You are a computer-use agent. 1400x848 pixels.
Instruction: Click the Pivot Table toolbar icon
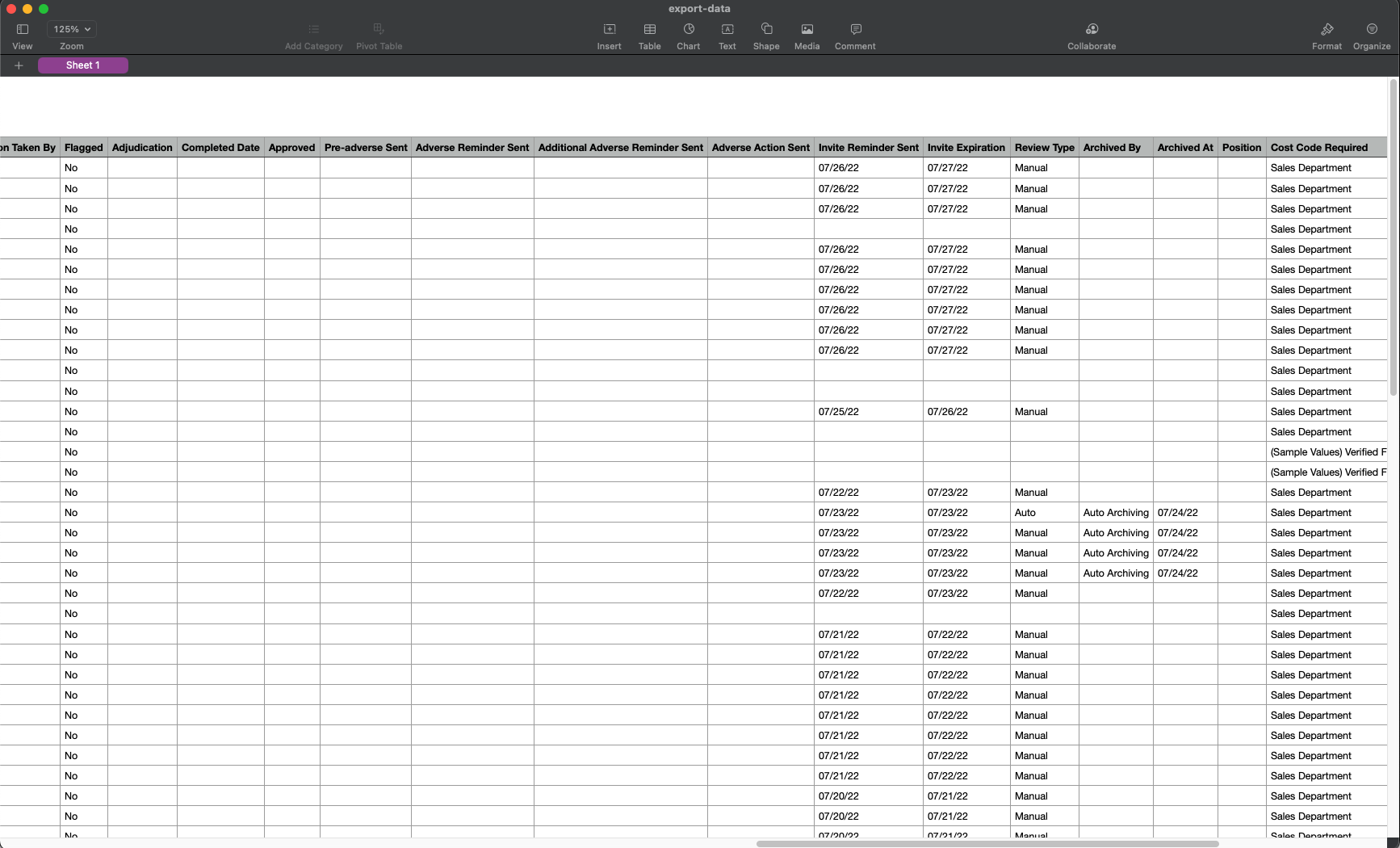[379, 29]
